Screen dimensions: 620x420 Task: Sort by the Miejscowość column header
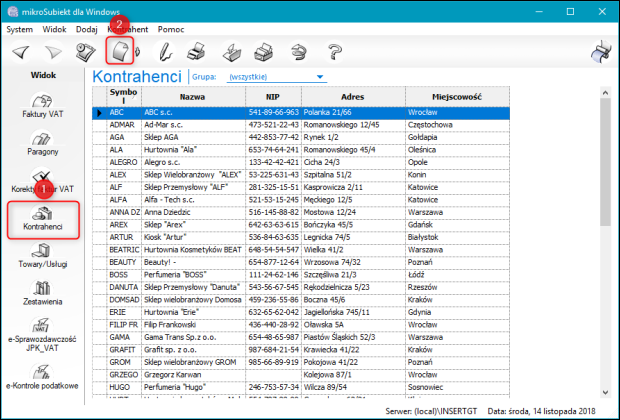click(457, 96)
